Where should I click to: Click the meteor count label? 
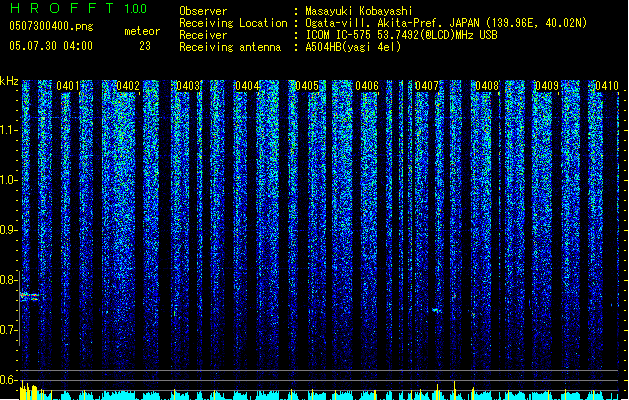coord(142,31)
